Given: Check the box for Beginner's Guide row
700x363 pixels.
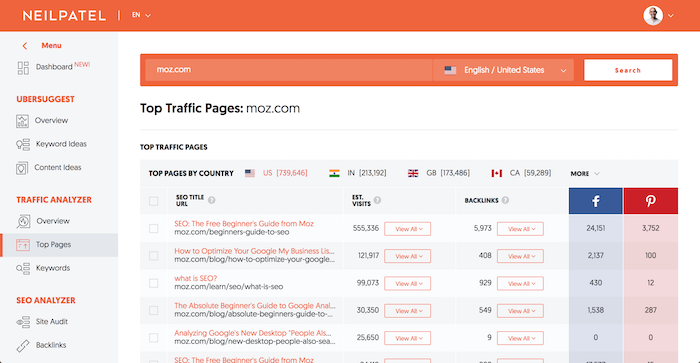Looking at the screenshot, I should [154, 229].
